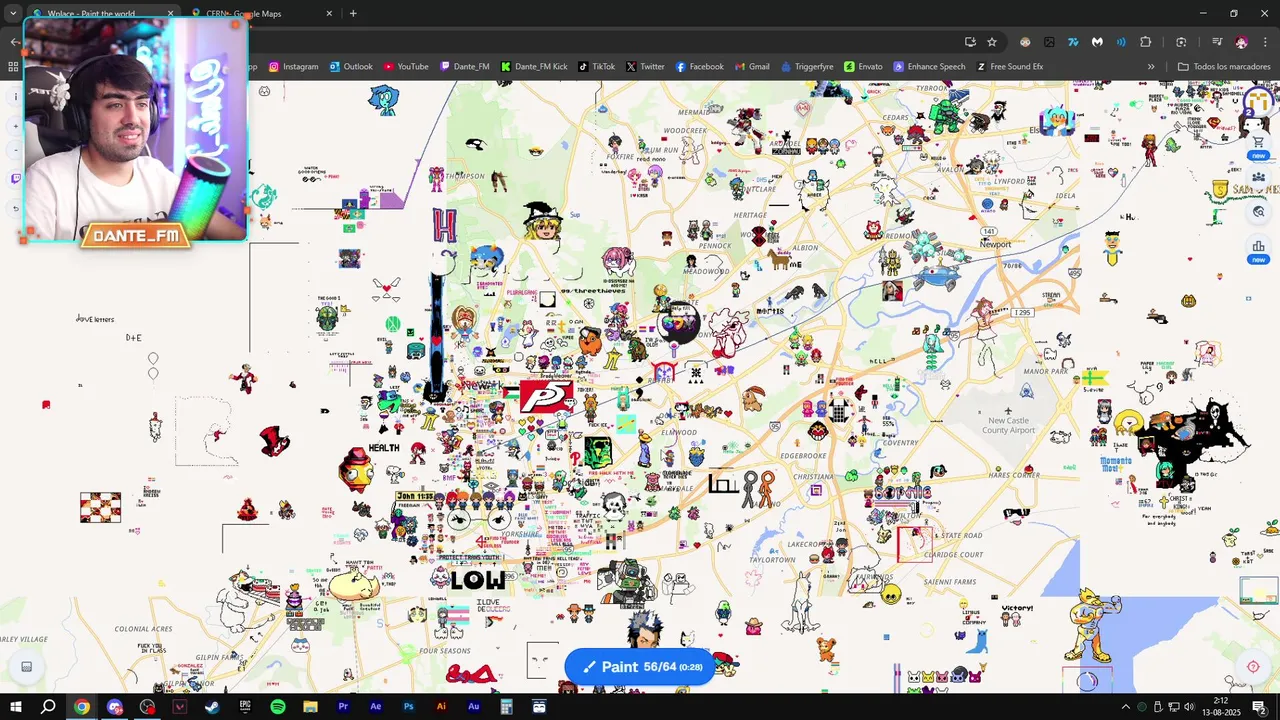
Task: Click the blue Paint 56/64 button
Action: coord(640,667)
